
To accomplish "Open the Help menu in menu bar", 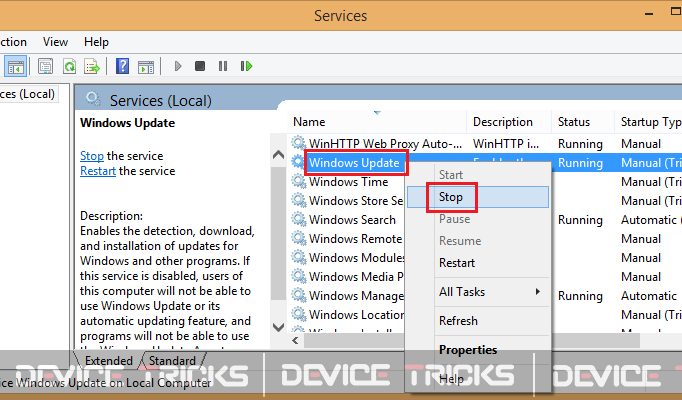I will tap(96, 42).
